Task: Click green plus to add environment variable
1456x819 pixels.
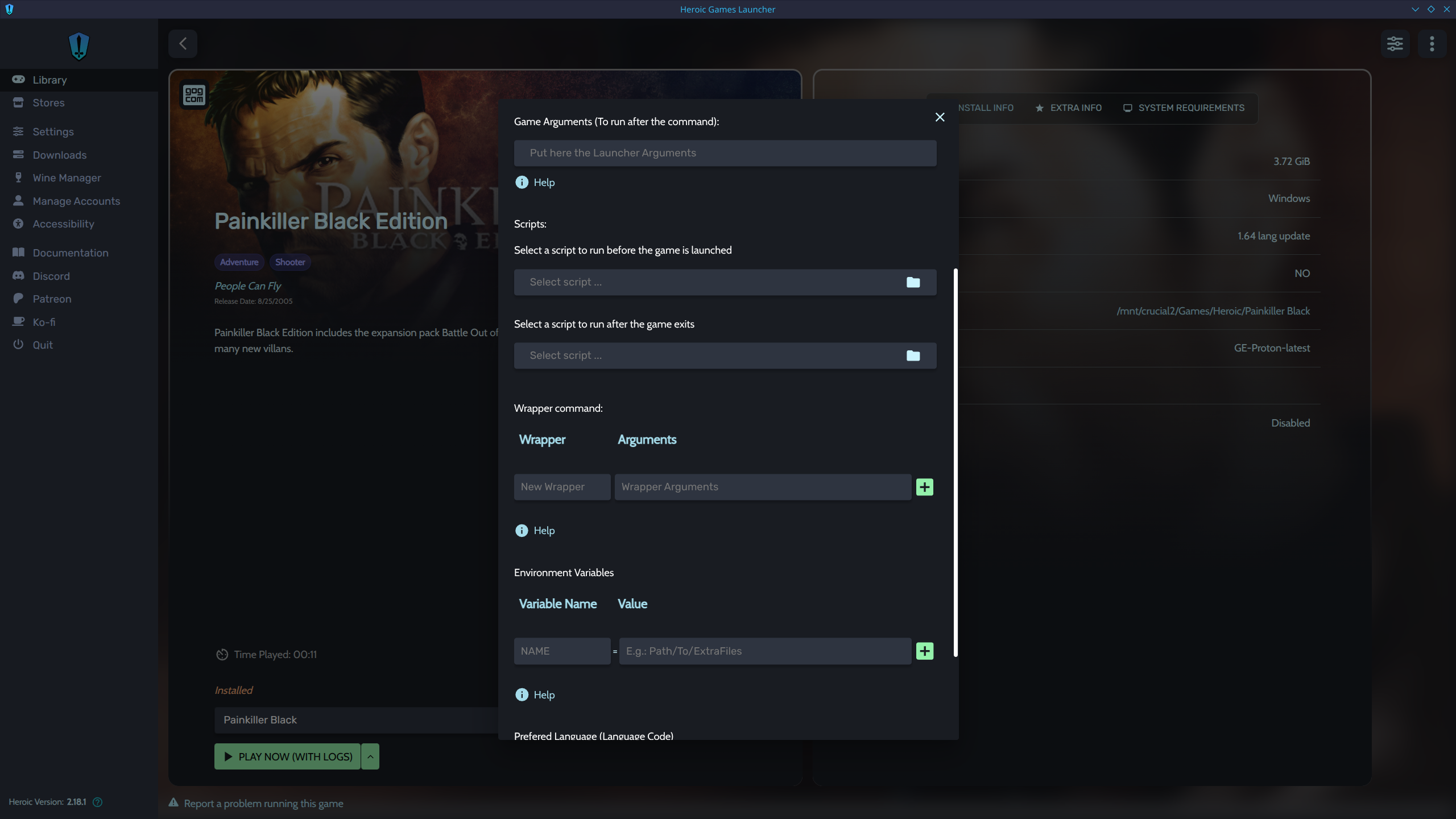Action: pyautogui.click(x=924, y=651)
